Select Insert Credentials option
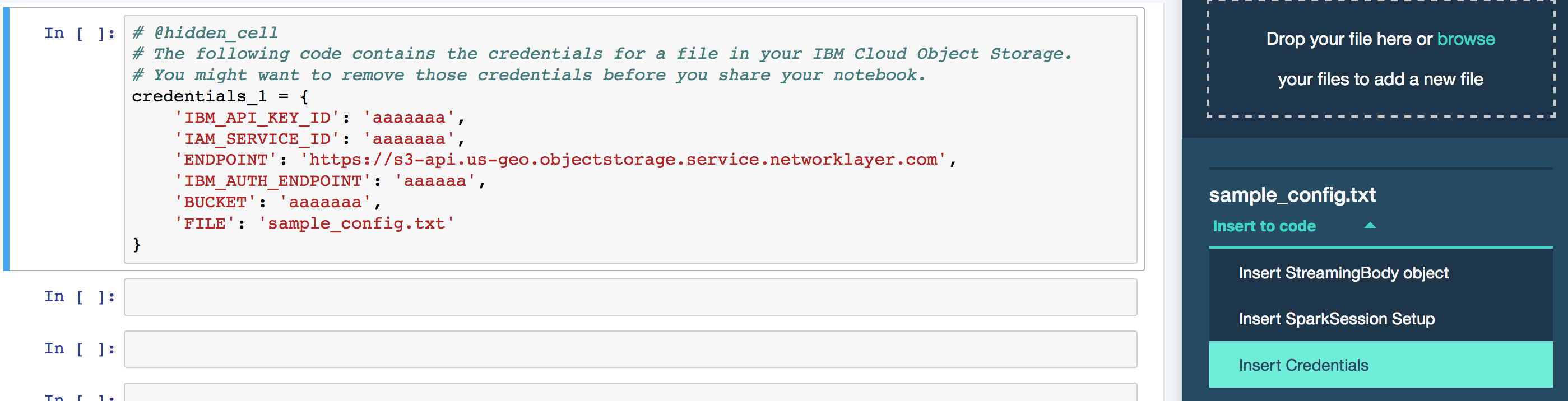The width and height of the screenshot is (1568, 401). 1303,365
